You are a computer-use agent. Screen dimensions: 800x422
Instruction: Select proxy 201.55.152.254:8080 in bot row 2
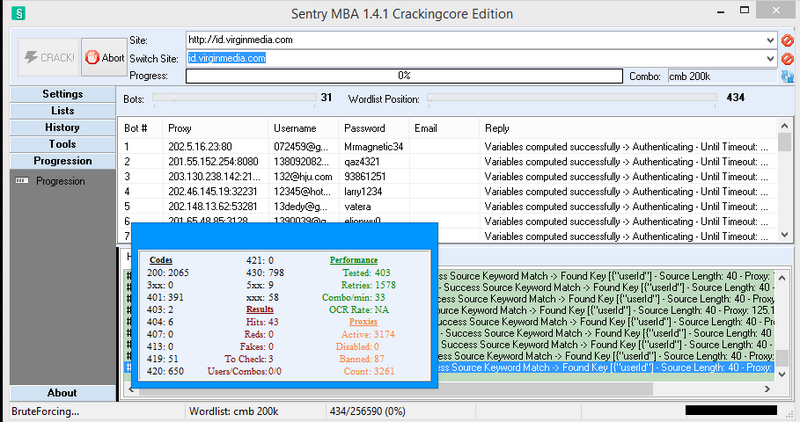(x=213, y=162)
